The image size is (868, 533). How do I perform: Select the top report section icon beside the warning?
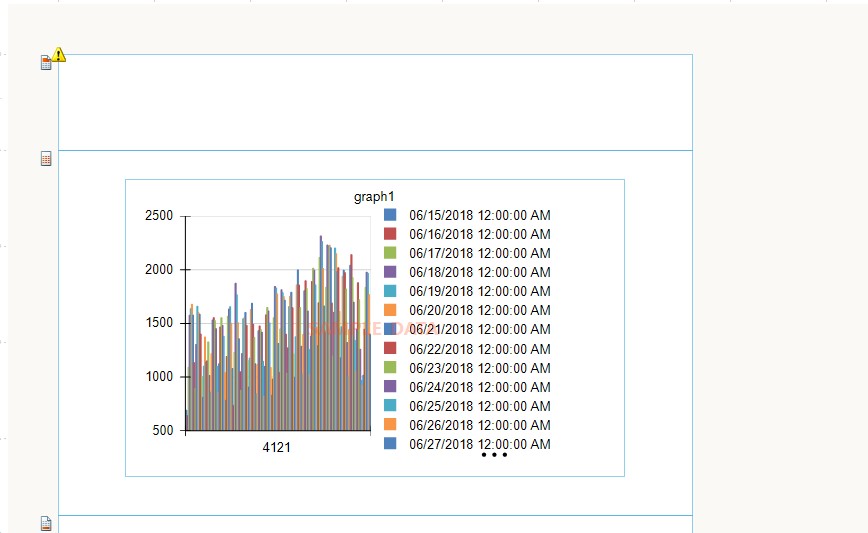click(x=46, y=63)
